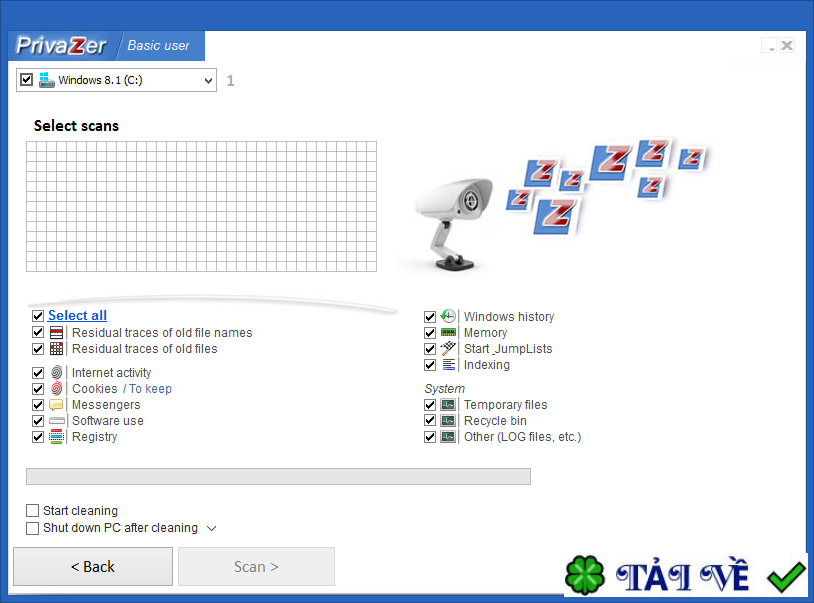Screen dimensions: 814x603
Task: Click the Back button
Action: pos(93,567)
